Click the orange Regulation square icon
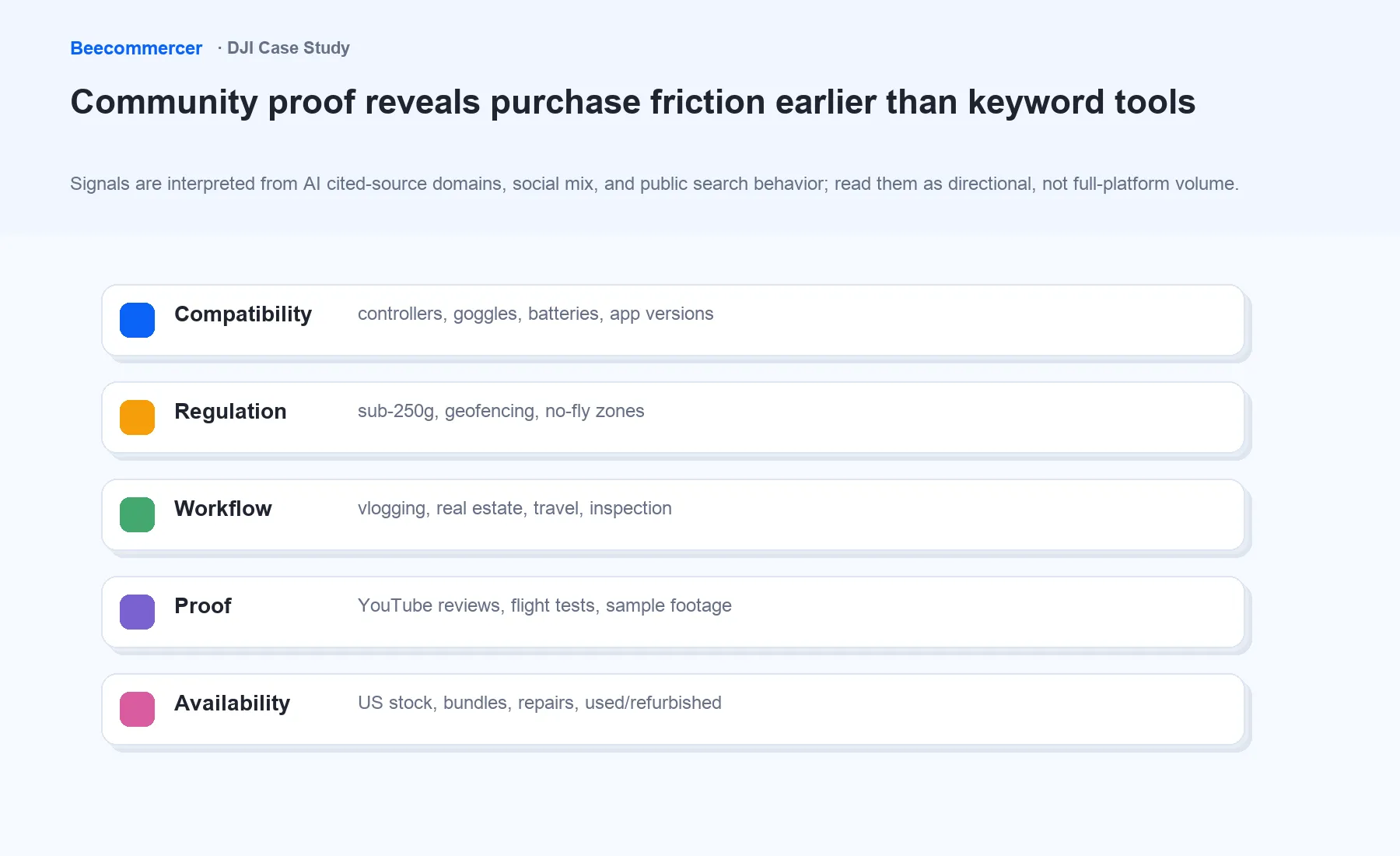The width and height of the screenshot is (1400, 856). pos(137,417)
